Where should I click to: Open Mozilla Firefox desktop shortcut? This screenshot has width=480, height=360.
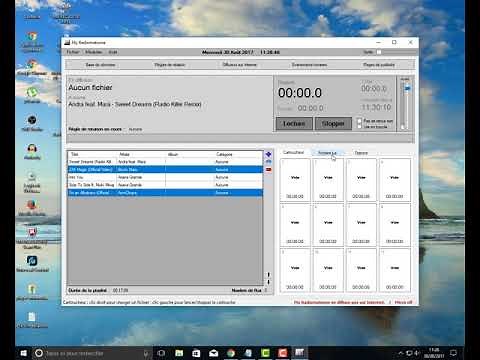click(32, 208)
